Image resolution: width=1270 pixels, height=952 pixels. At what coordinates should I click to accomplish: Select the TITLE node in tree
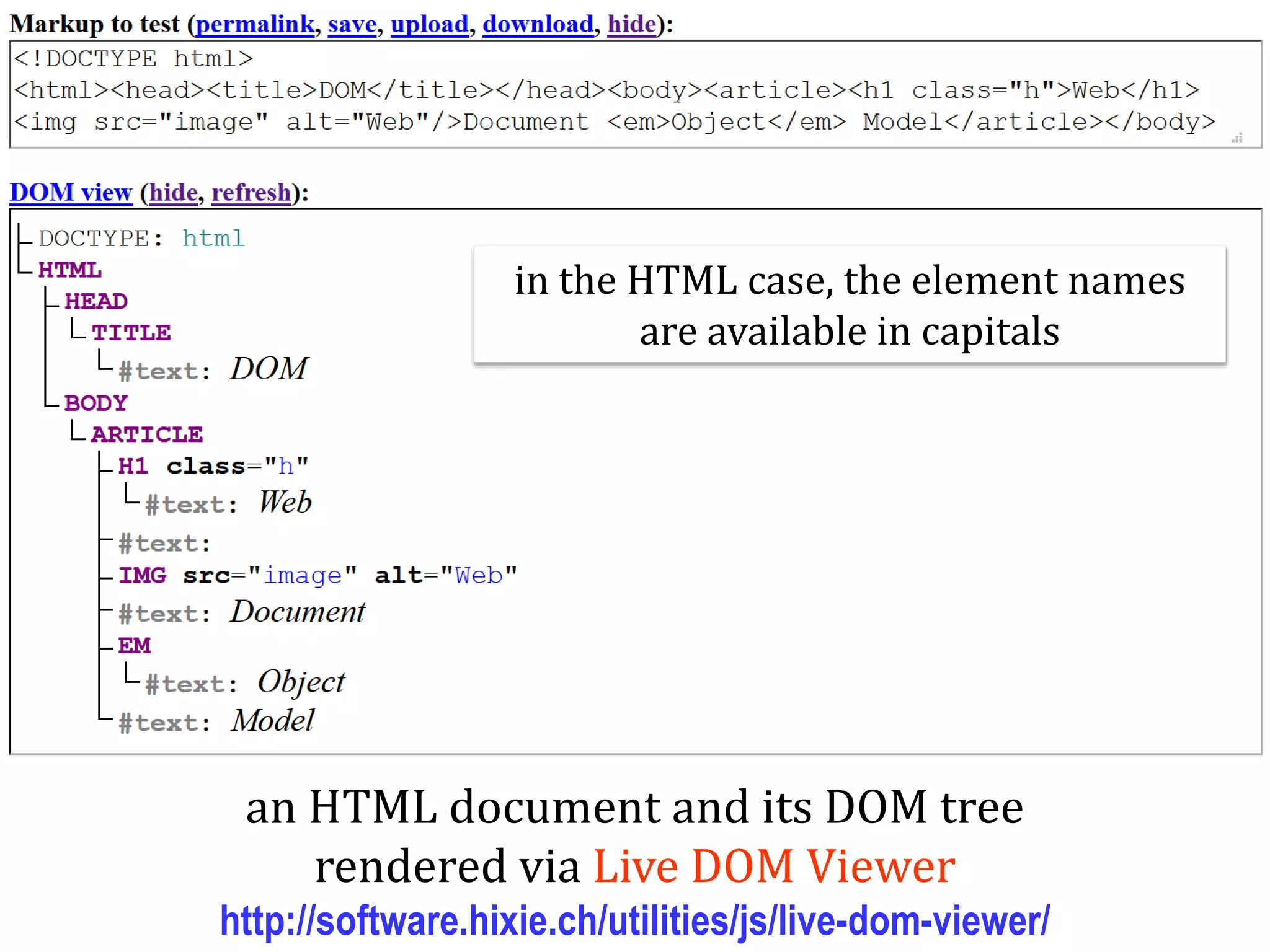131,333
